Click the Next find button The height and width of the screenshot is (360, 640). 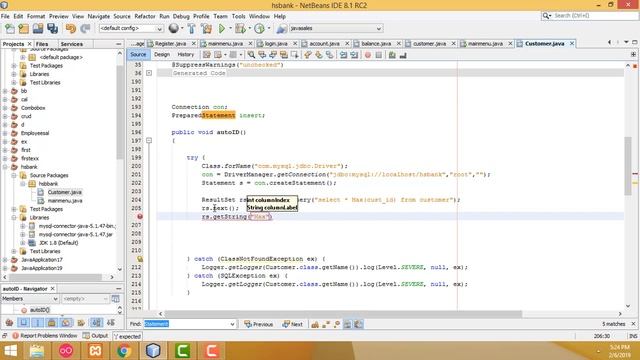(293, 324)
